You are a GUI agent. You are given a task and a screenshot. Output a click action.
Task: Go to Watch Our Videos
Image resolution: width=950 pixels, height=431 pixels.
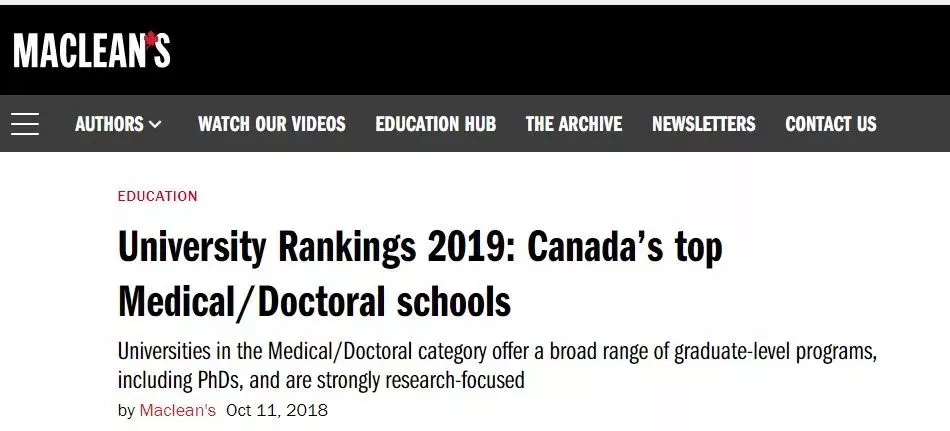point(271,124)
